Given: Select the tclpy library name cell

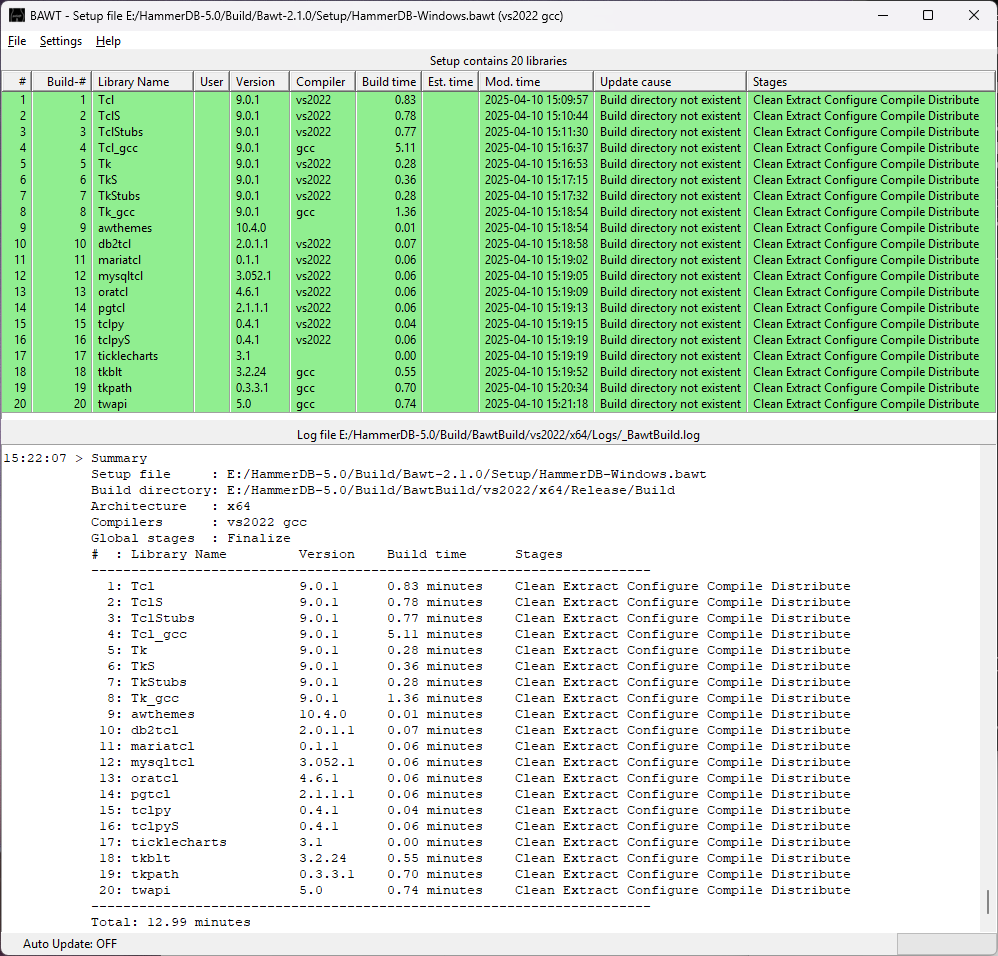Looking at the screenshot, I should coord(143,324).
